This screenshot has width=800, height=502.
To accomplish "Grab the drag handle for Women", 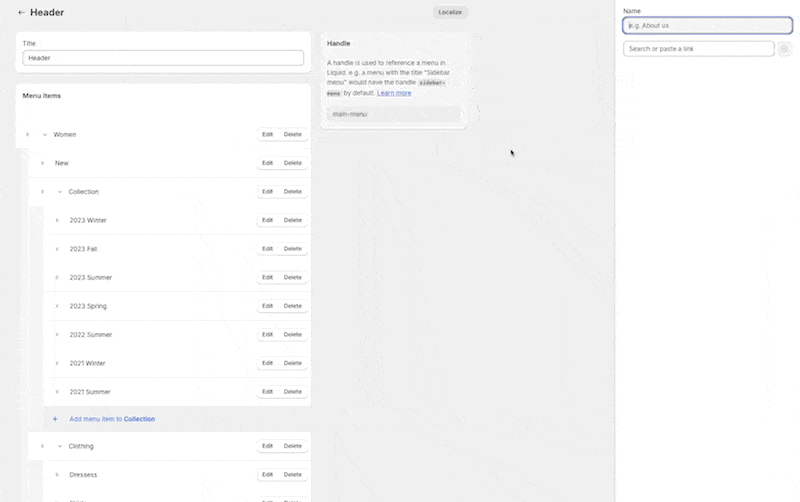I will pyautogui.click(x=27, y=134).
